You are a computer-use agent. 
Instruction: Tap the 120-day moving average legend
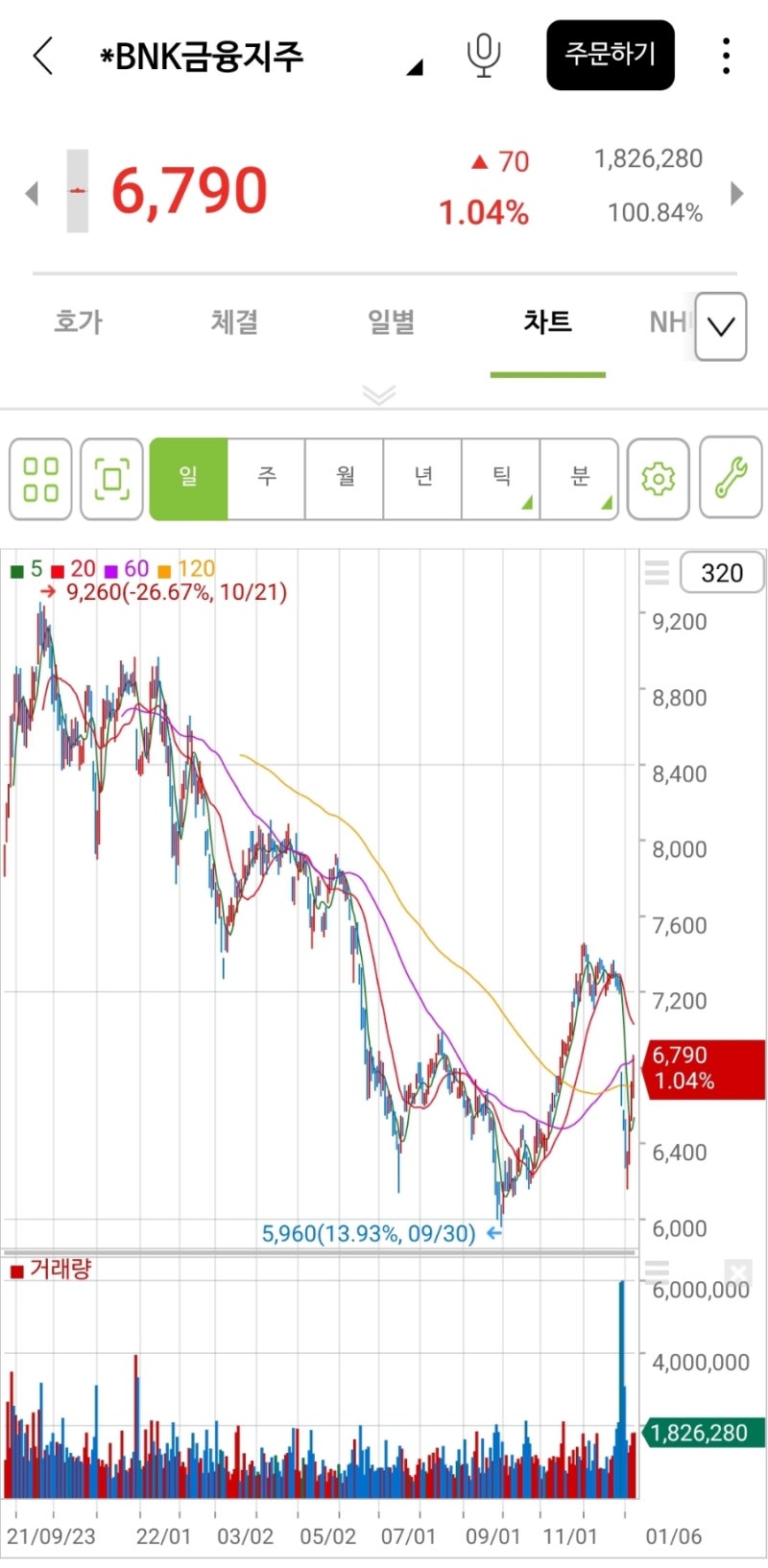[187, 569]
